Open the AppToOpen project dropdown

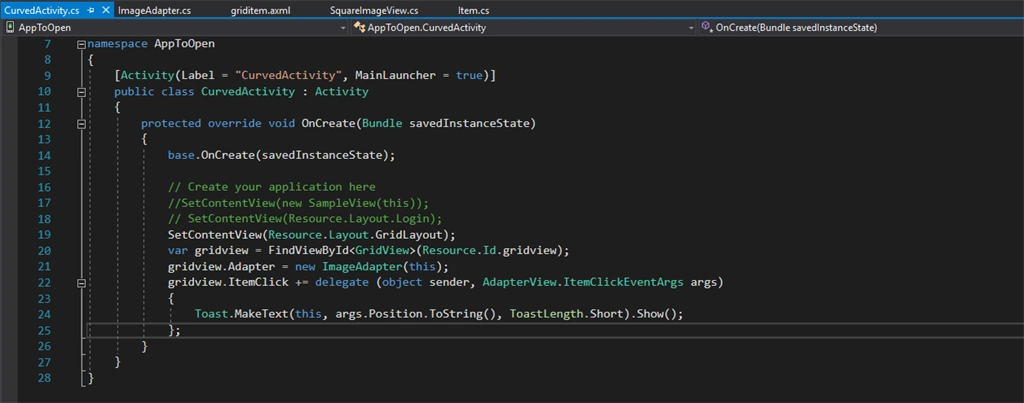(x=344, y=28)
